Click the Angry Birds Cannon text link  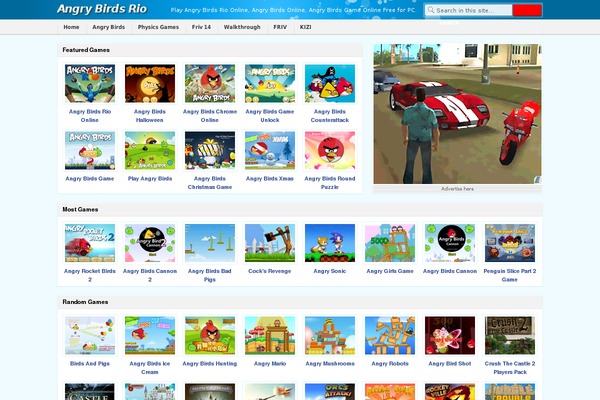[x=450, y=271]
